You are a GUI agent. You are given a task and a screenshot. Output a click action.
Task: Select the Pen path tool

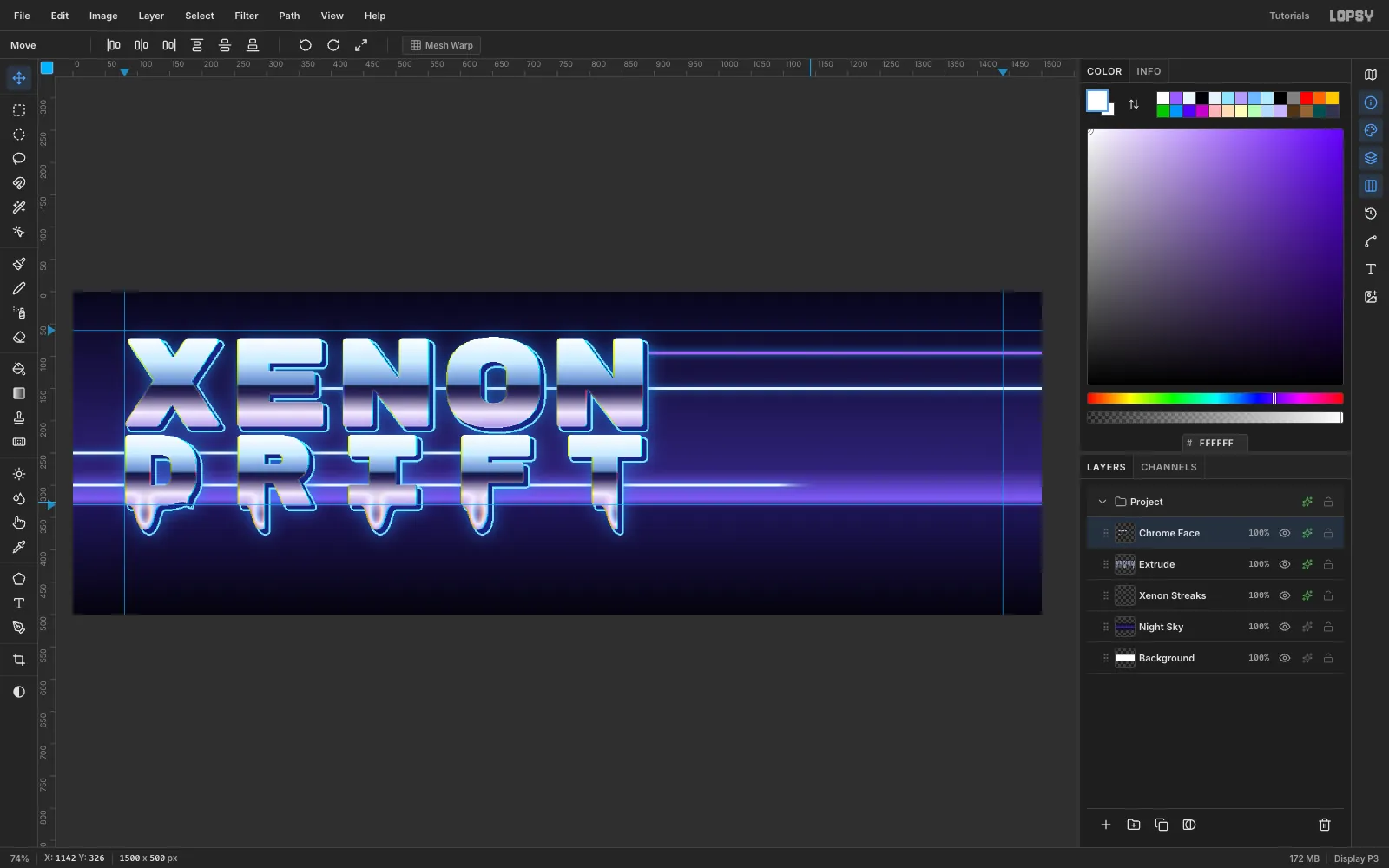19,628
